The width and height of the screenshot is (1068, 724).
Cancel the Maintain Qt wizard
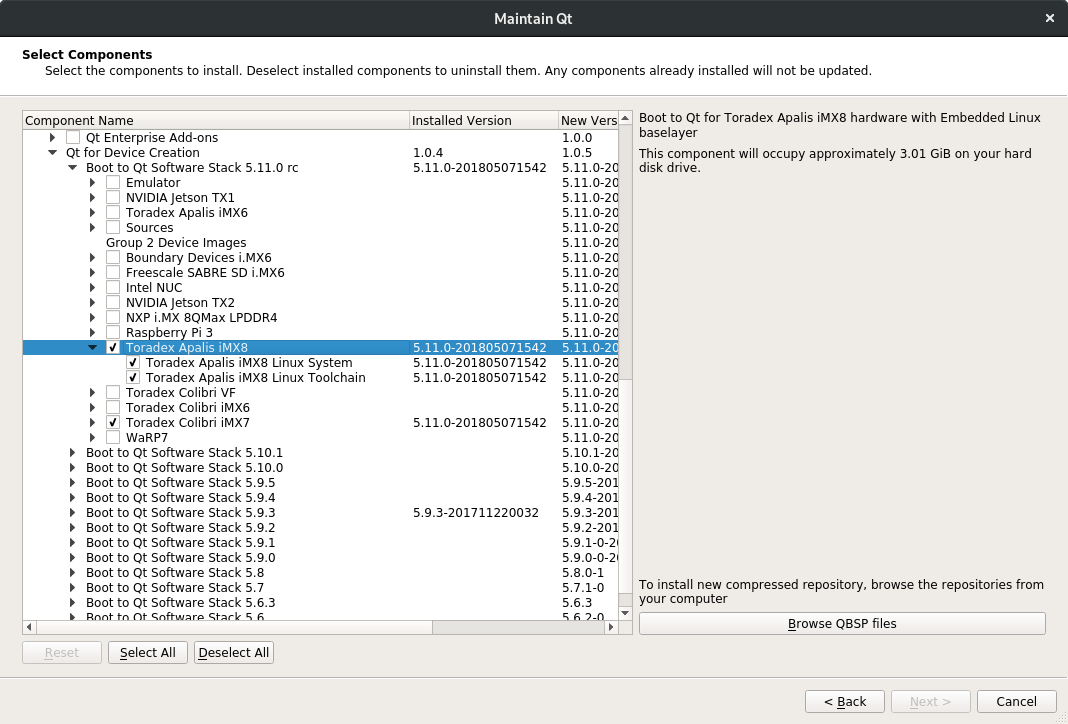pyautogui.click(x=1016, y=702)
